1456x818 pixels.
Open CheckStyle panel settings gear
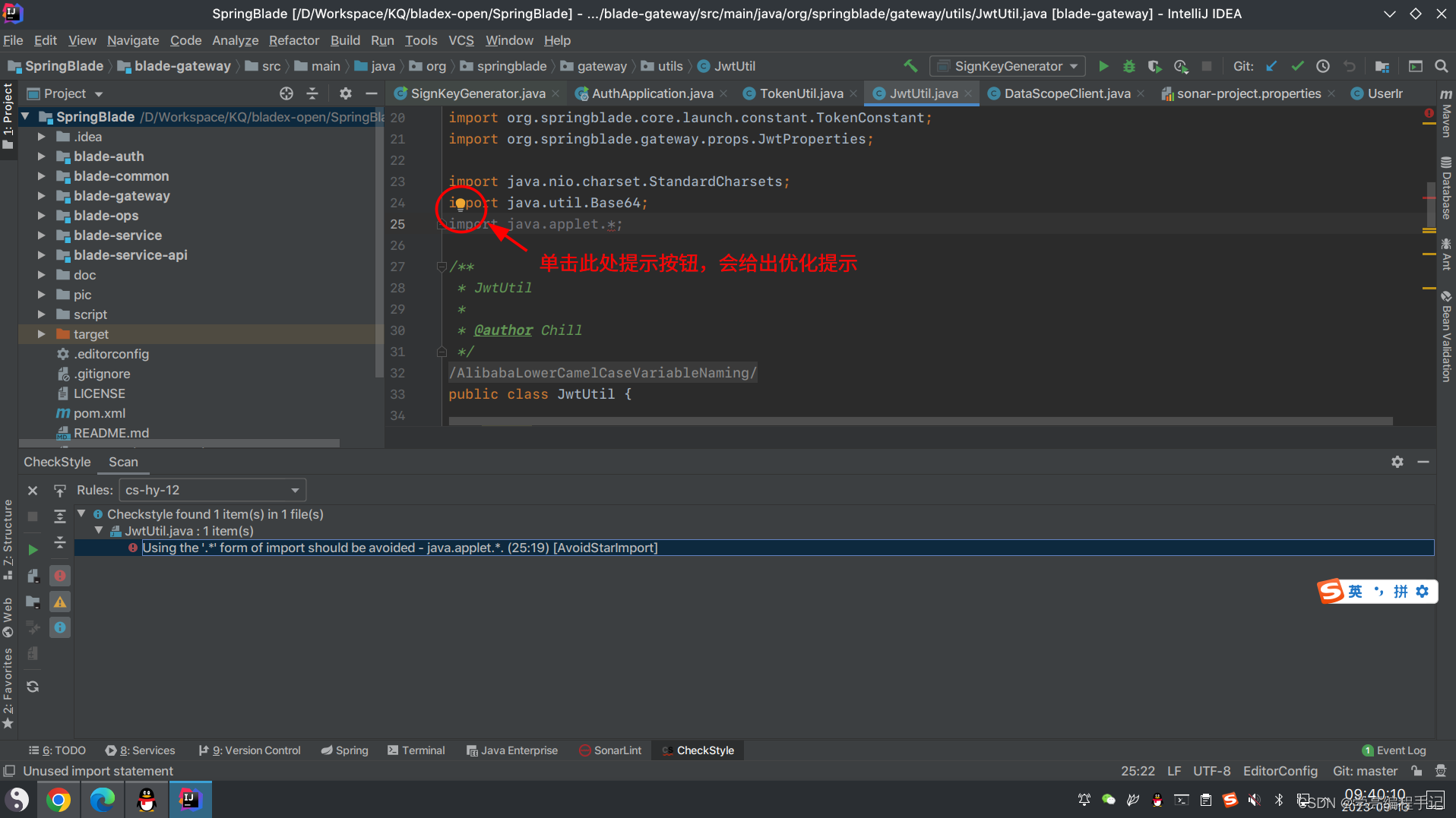click(1397, 462)
